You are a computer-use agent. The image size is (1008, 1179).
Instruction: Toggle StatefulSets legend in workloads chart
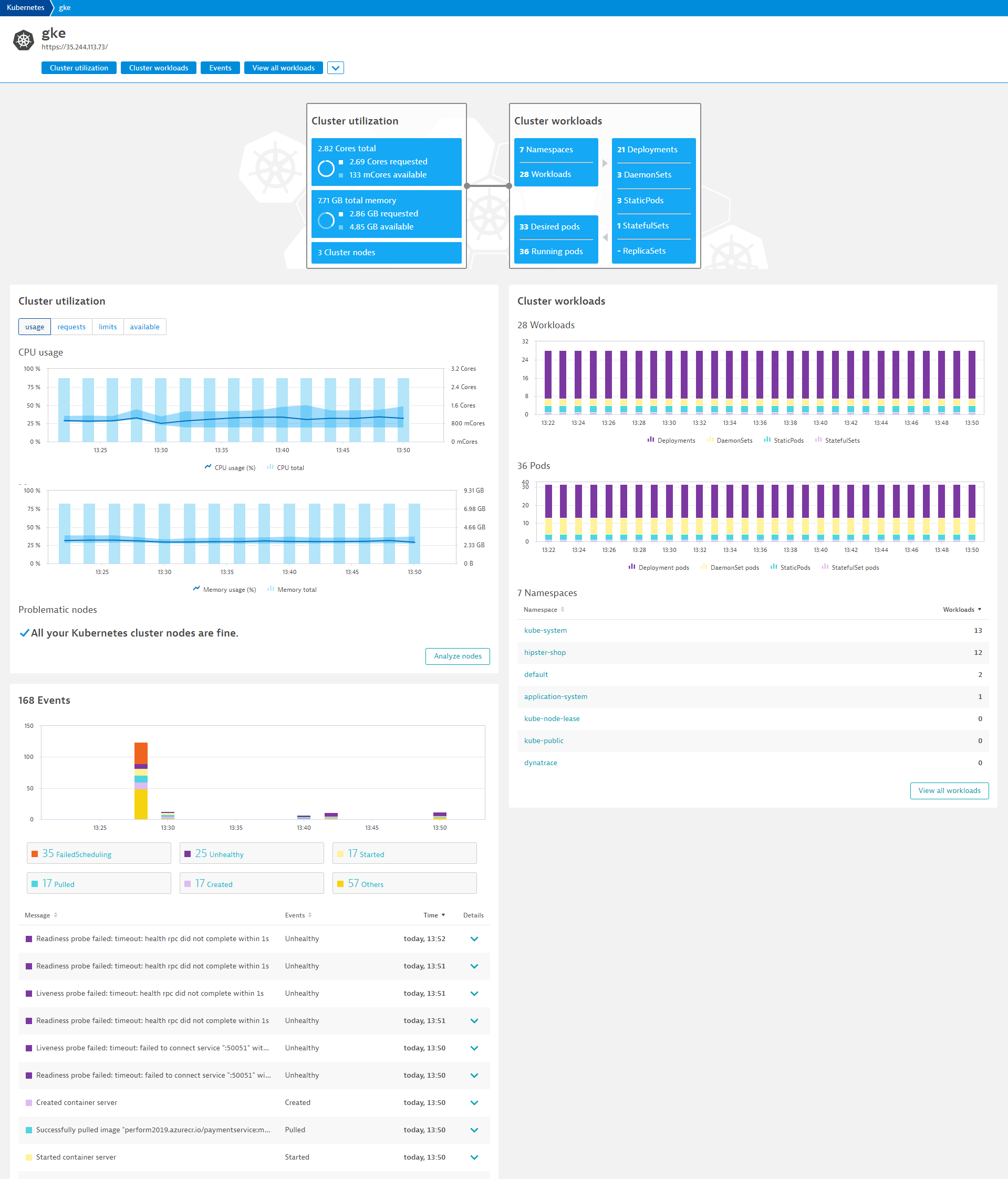pos(837,441)
